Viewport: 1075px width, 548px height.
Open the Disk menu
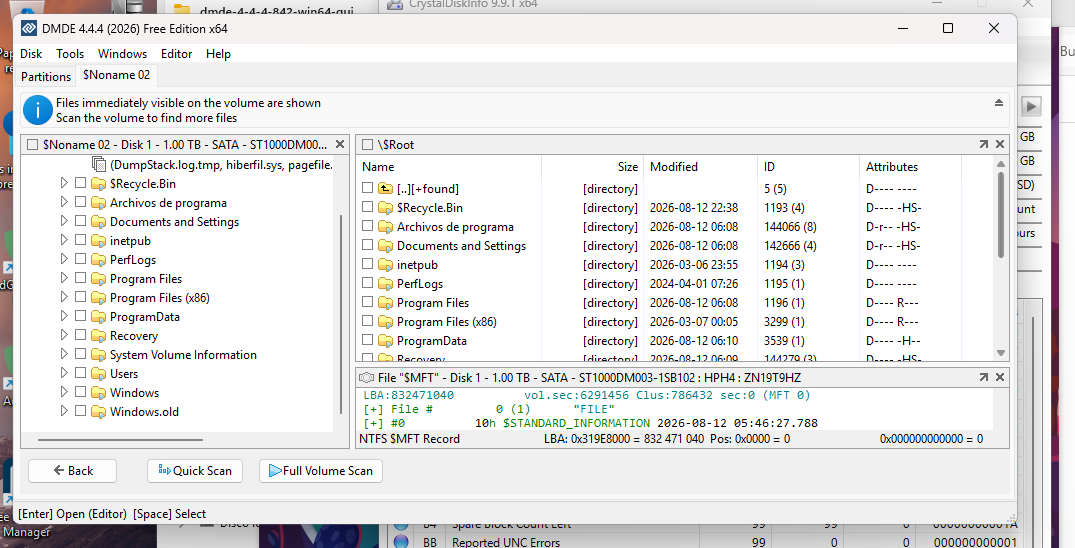click(x=31, y=53)
